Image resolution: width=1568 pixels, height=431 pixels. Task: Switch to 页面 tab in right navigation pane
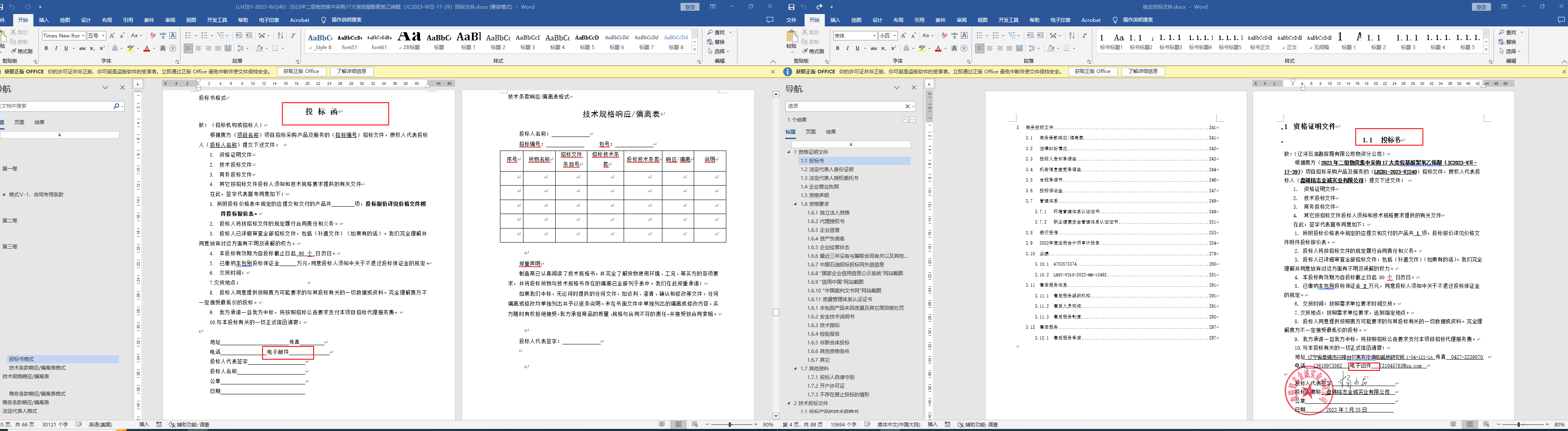coord(811,132)
